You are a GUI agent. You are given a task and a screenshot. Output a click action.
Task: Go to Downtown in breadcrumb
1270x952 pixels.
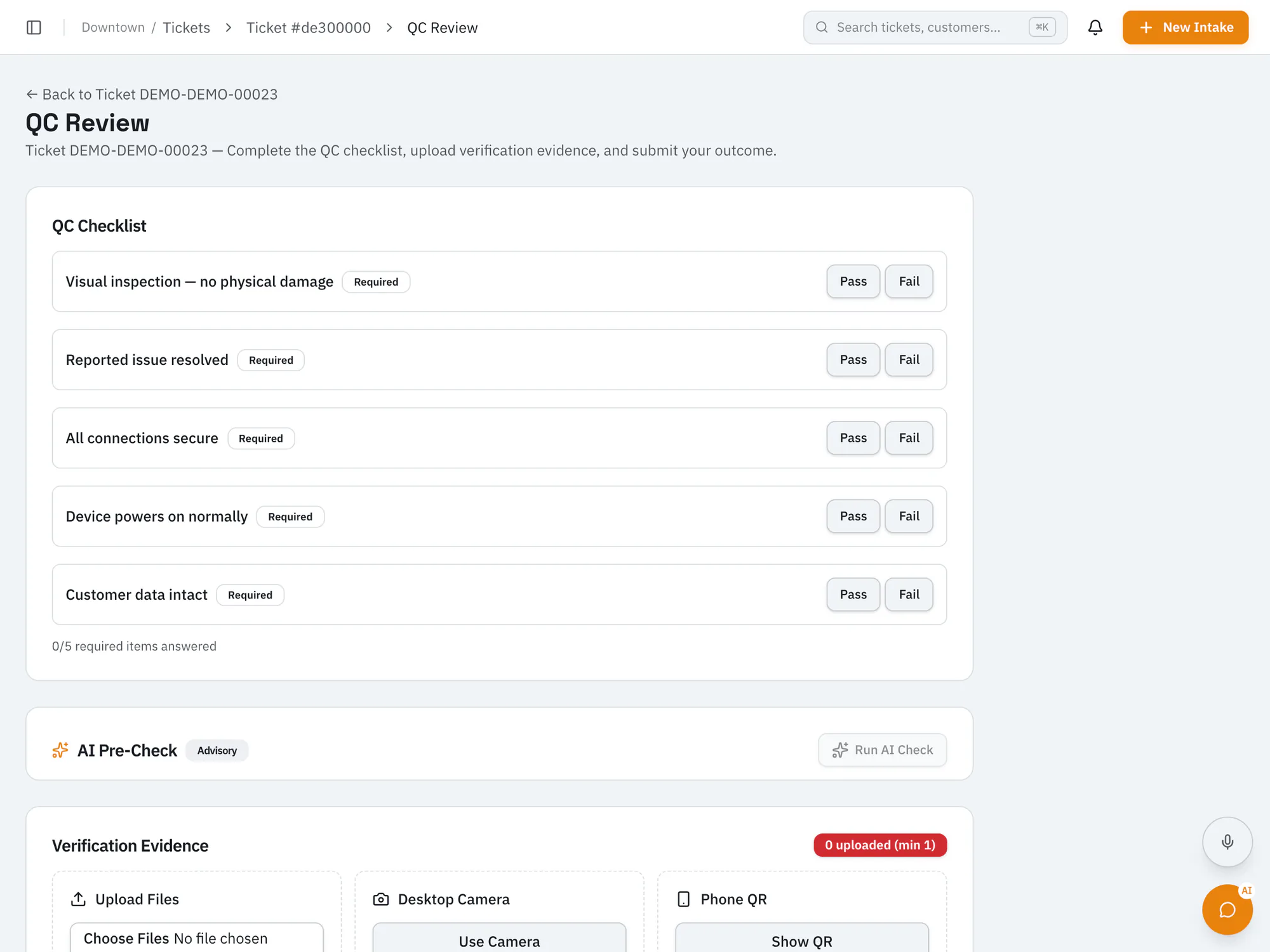click(113, 27)
